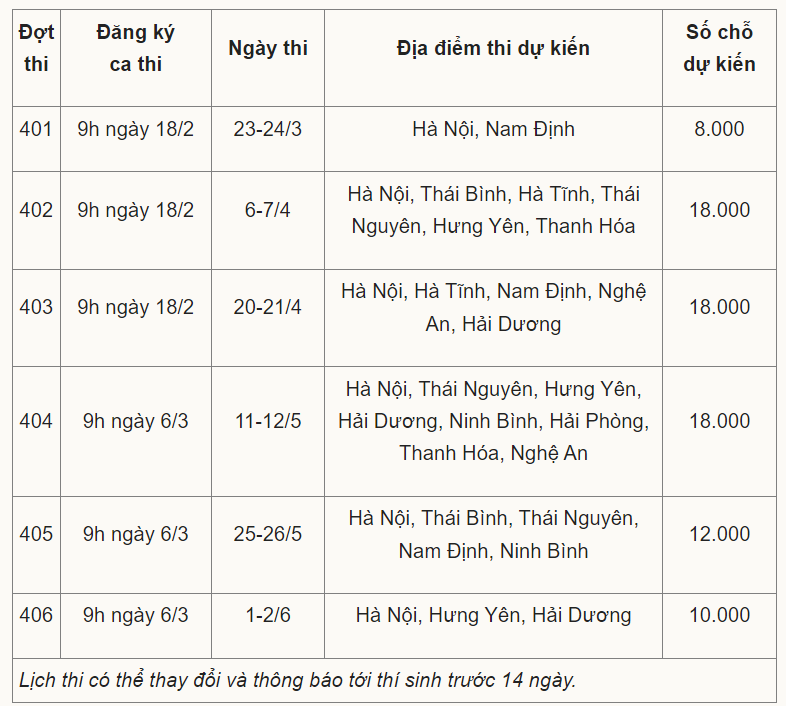Click the 'Hà Nội, Nam Định' location cell
The width and height of the screenshot is (786, 706).
click(493, 129)
